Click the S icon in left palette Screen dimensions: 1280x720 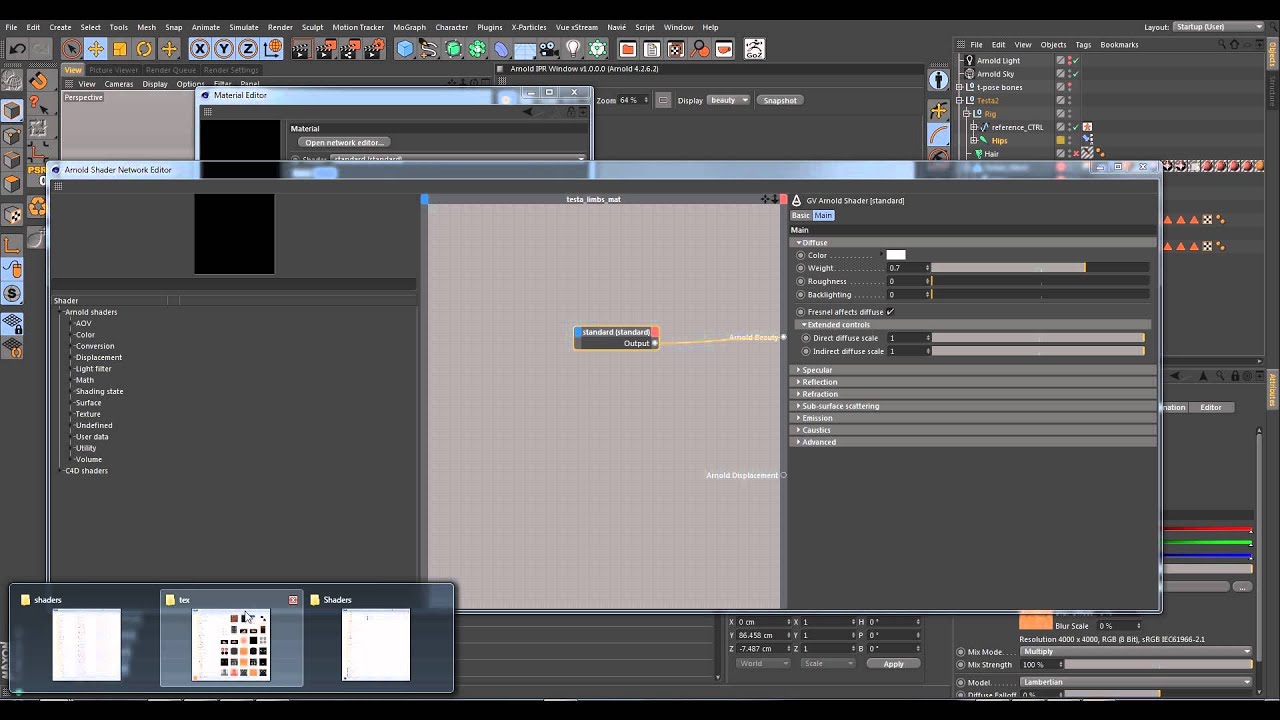click(12, 293)
